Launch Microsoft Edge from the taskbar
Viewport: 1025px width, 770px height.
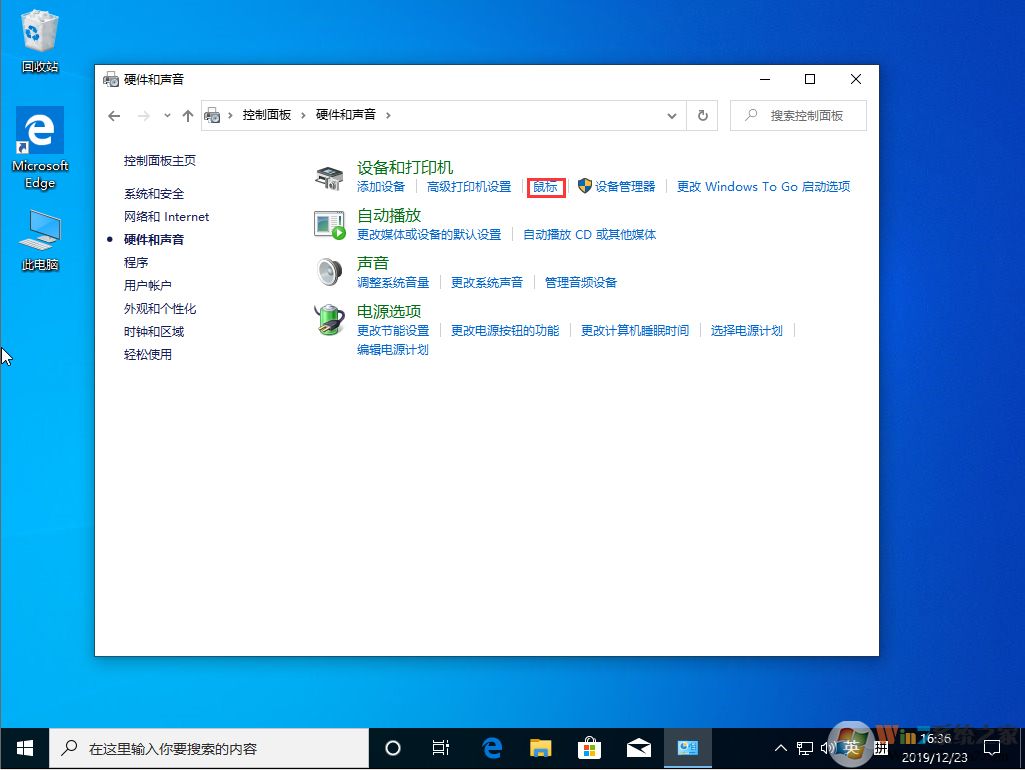(491, 747)
